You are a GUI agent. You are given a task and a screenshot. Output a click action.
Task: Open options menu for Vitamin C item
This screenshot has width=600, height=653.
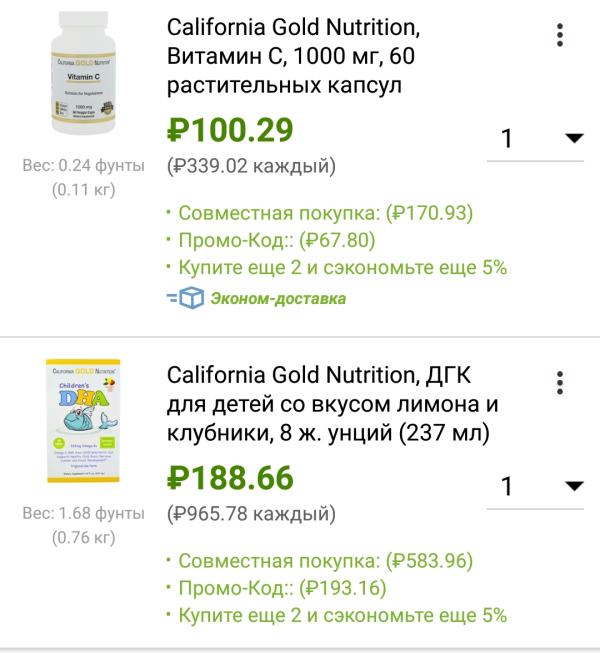pyautogui.click(x=560, y=36)
